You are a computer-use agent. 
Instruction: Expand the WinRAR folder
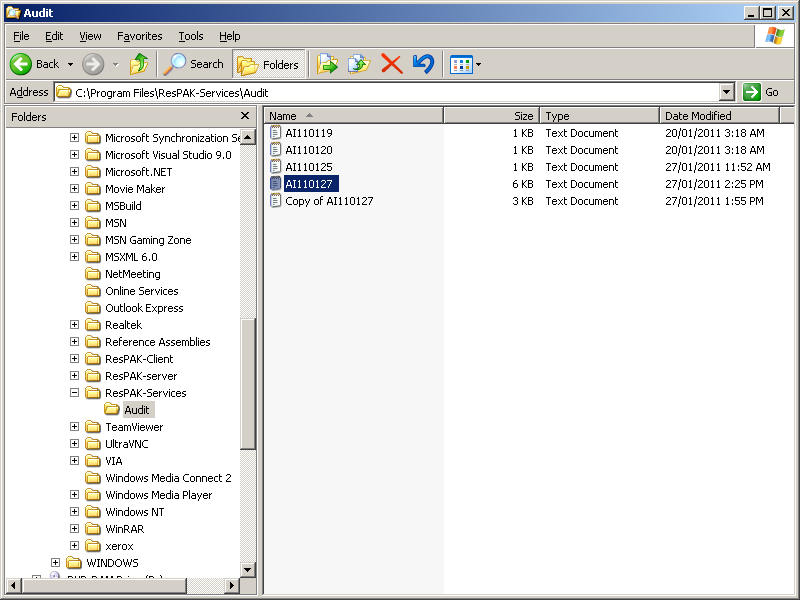coord(74,529)
